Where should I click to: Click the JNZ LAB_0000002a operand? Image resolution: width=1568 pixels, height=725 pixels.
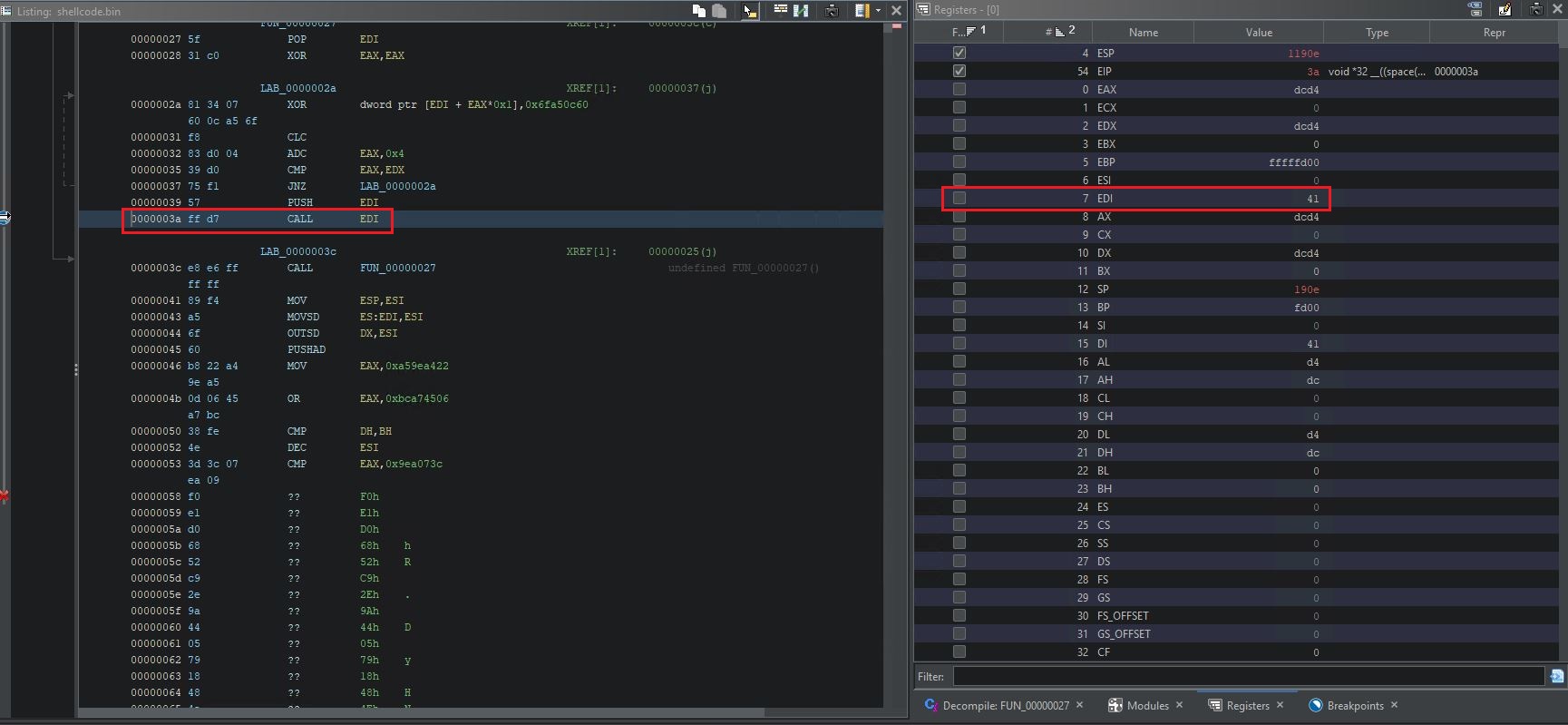tap(397, 186)
